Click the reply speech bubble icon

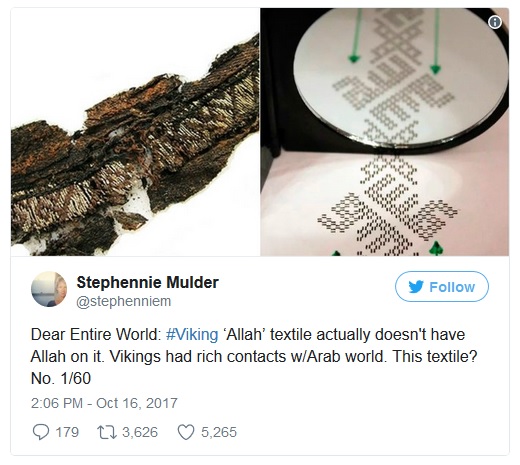tap(41, 432)
